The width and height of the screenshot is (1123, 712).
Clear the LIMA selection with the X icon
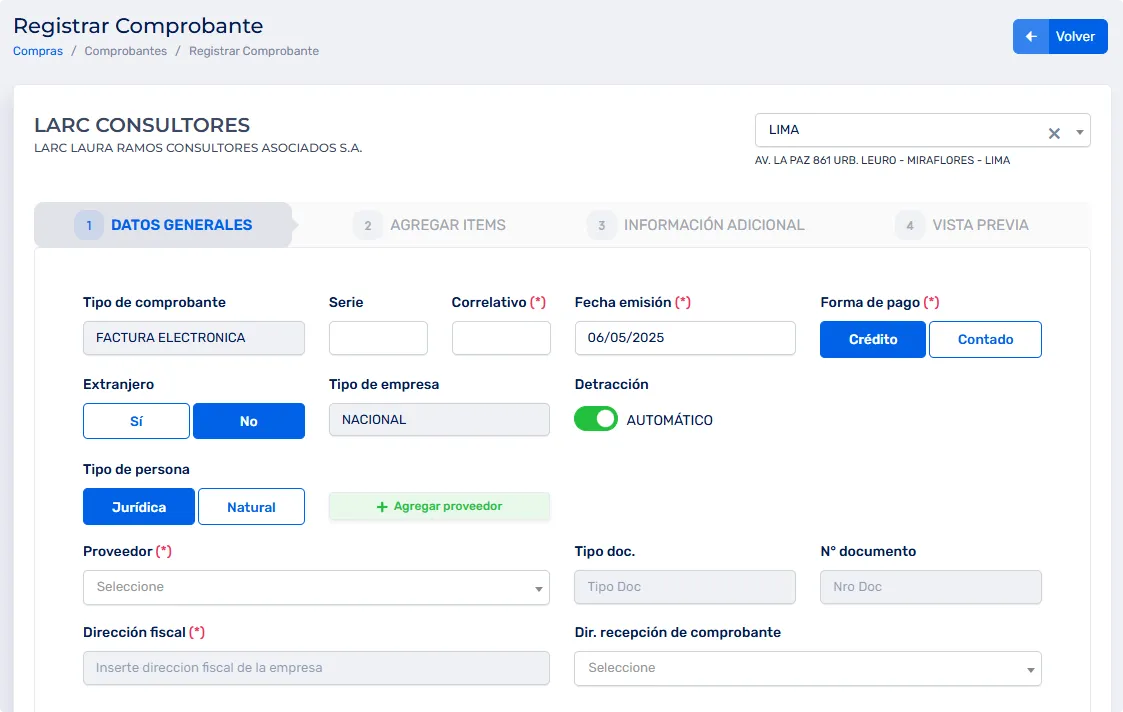(x=1054, y=132)
